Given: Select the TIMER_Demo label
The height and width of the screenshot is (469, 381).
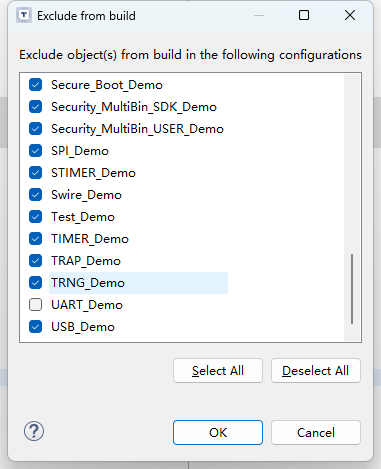Looking at the screenshot, I should point(90,239).
